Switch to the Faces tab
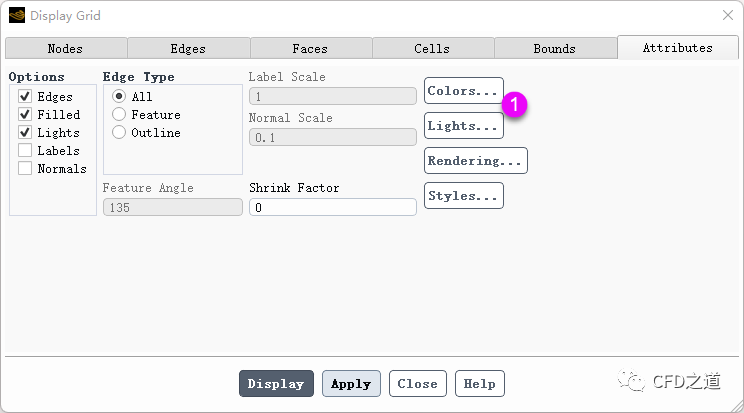The width and height of the screenshot is (744, 413). [310, 48]
